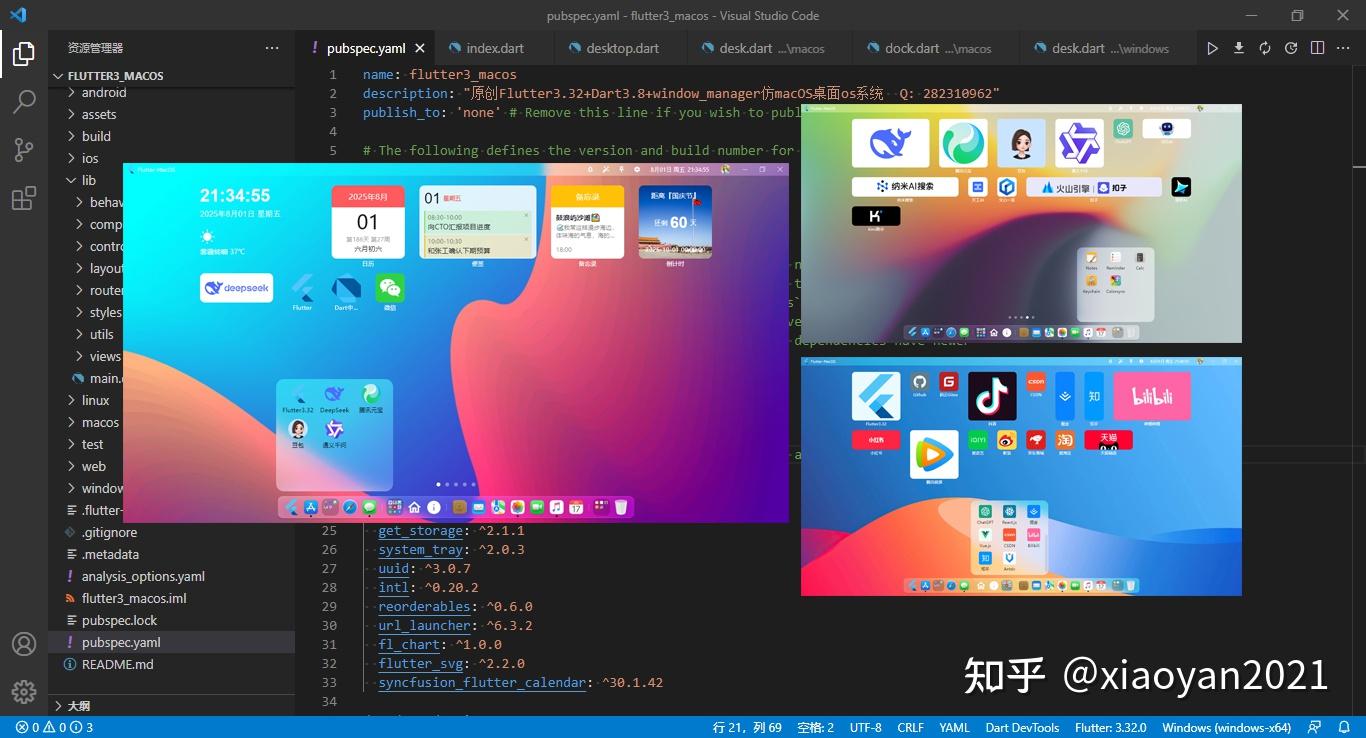Screen dimensions: 1366x738
Task: Toggle the notifications bell in the status bar
Action: click(x=1345, y=728)
